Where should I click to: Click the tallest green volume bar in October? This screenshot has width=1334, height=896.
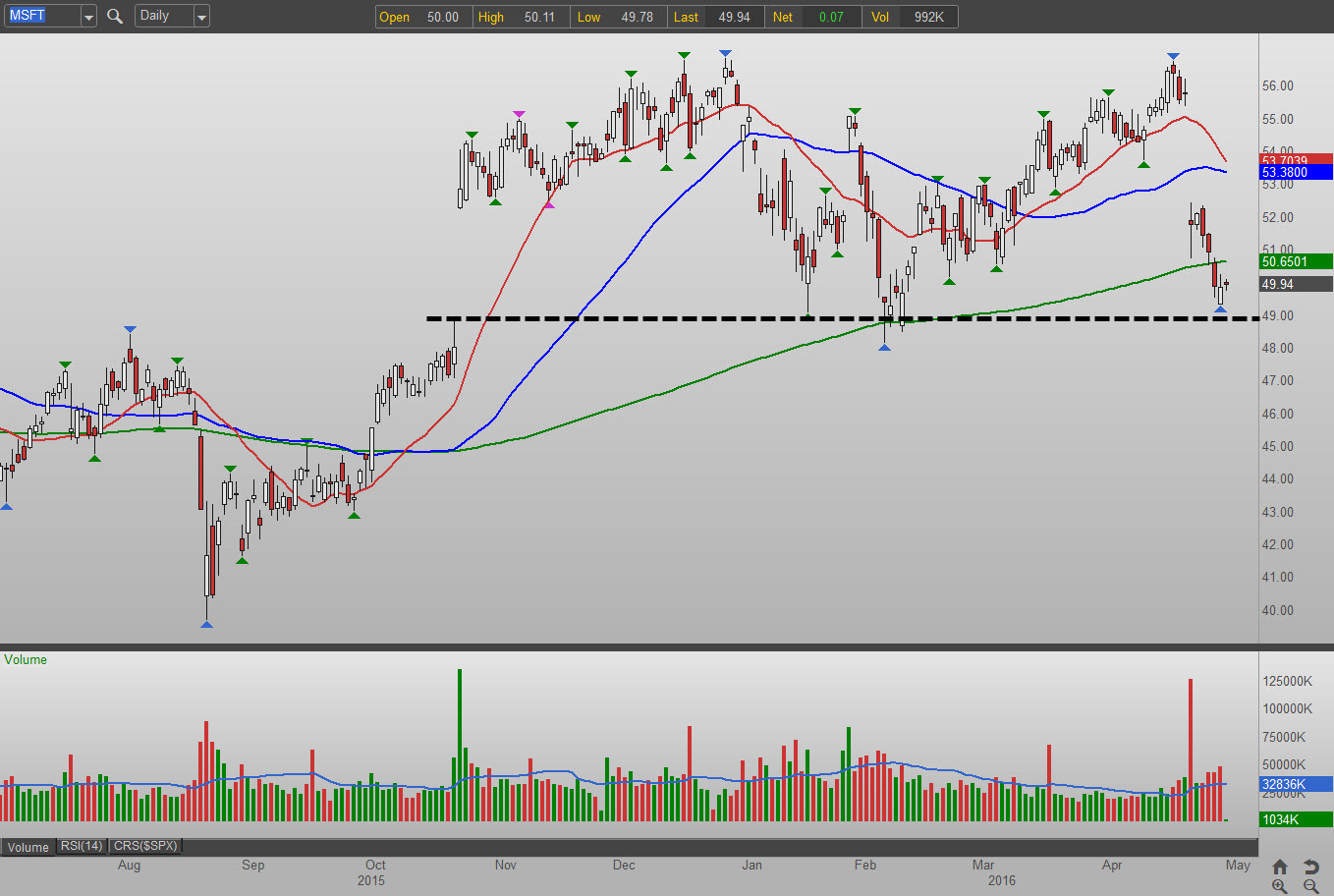click(459, 745)
